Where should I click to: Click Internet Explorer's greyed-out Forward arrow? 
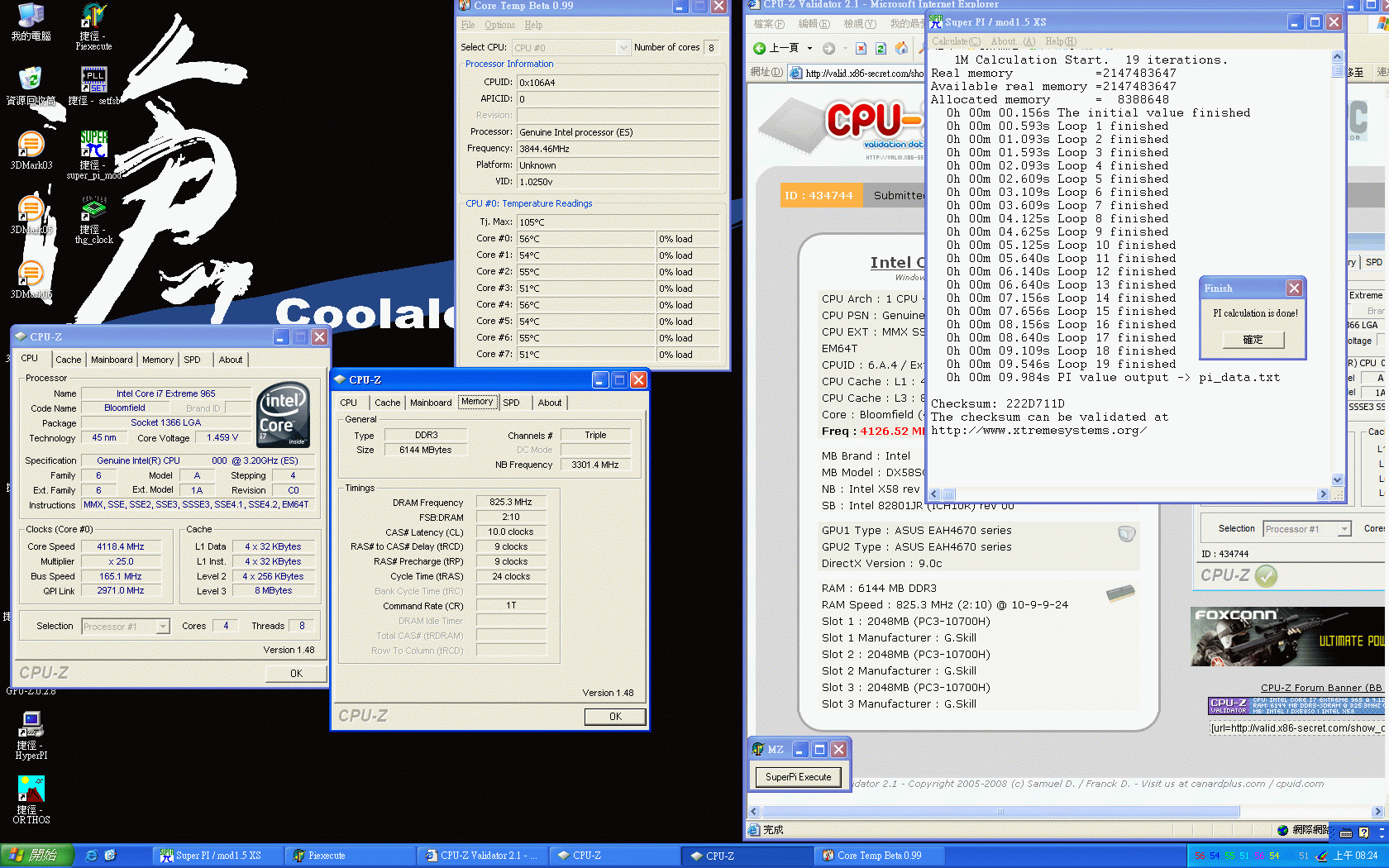pos(828,48)
